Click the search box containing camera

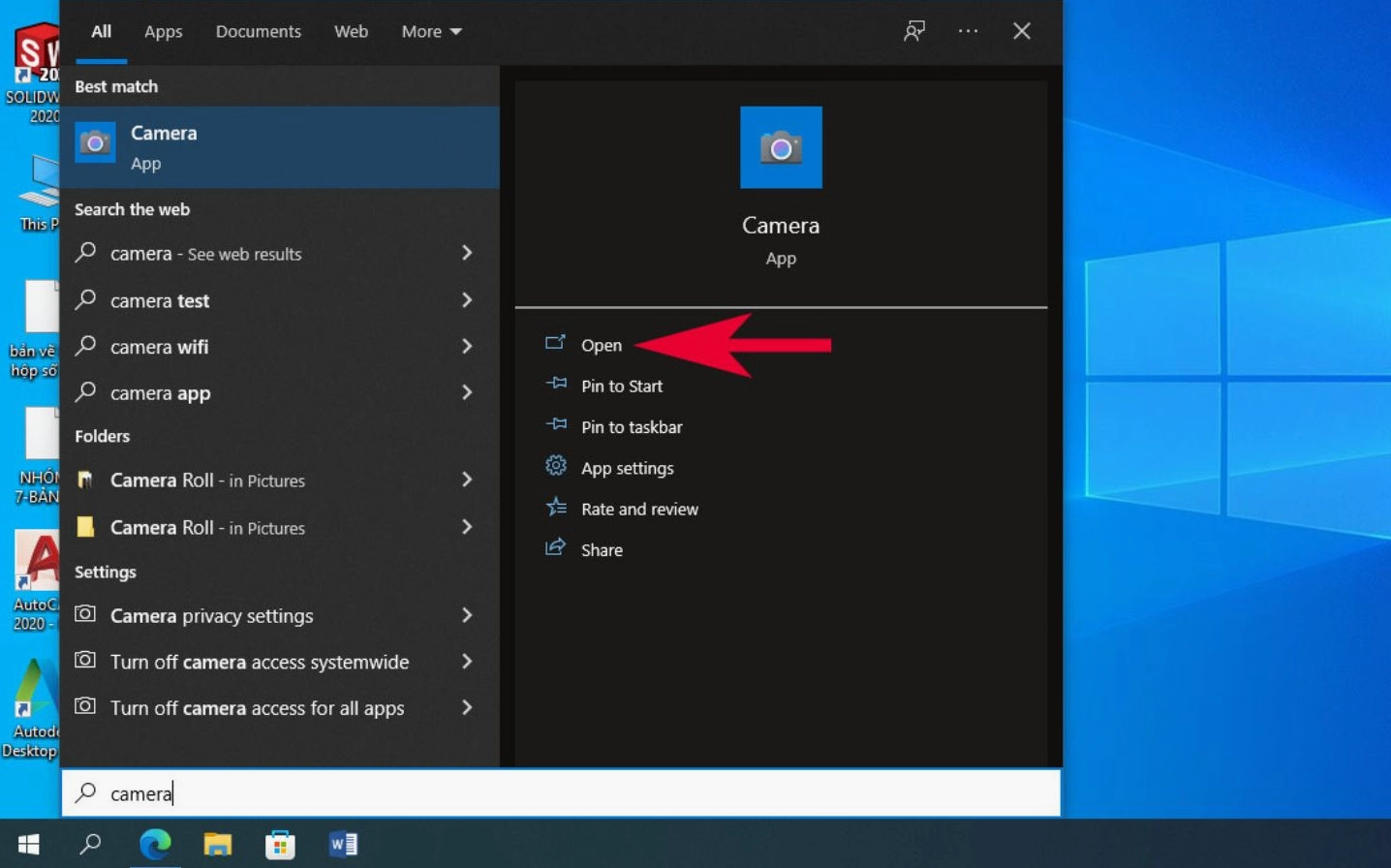(x=562, y=793)
